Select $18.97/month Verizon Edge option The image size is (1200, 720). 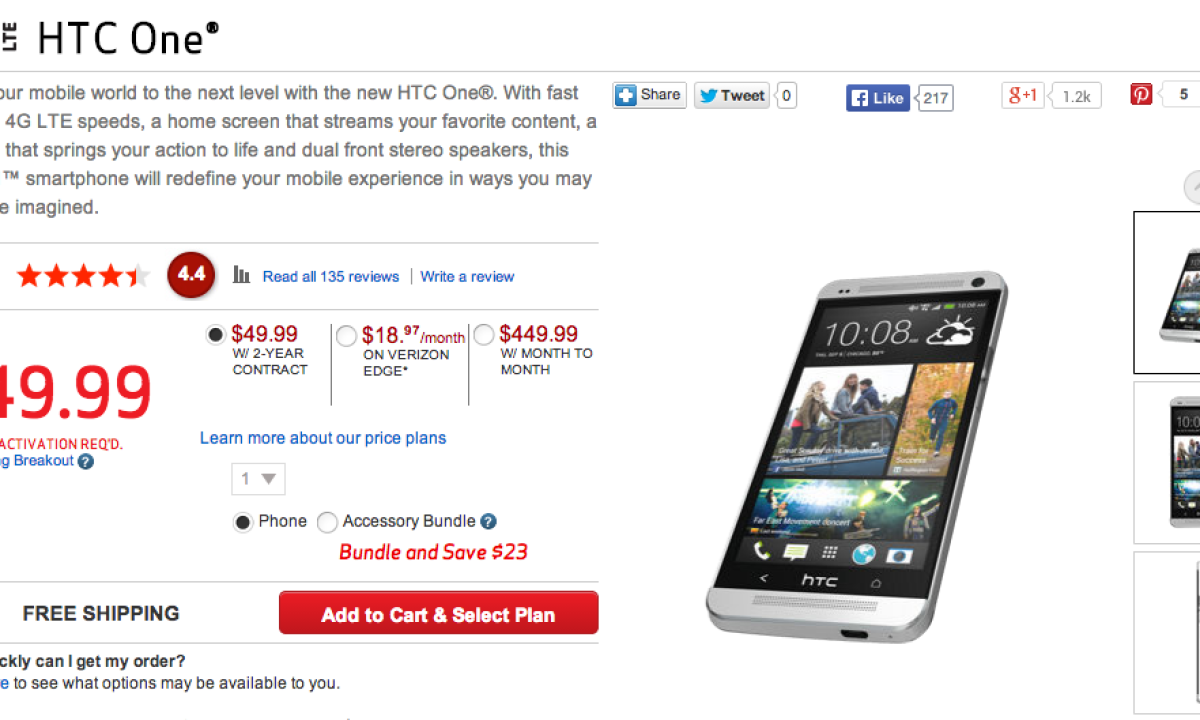pos(346,337)
